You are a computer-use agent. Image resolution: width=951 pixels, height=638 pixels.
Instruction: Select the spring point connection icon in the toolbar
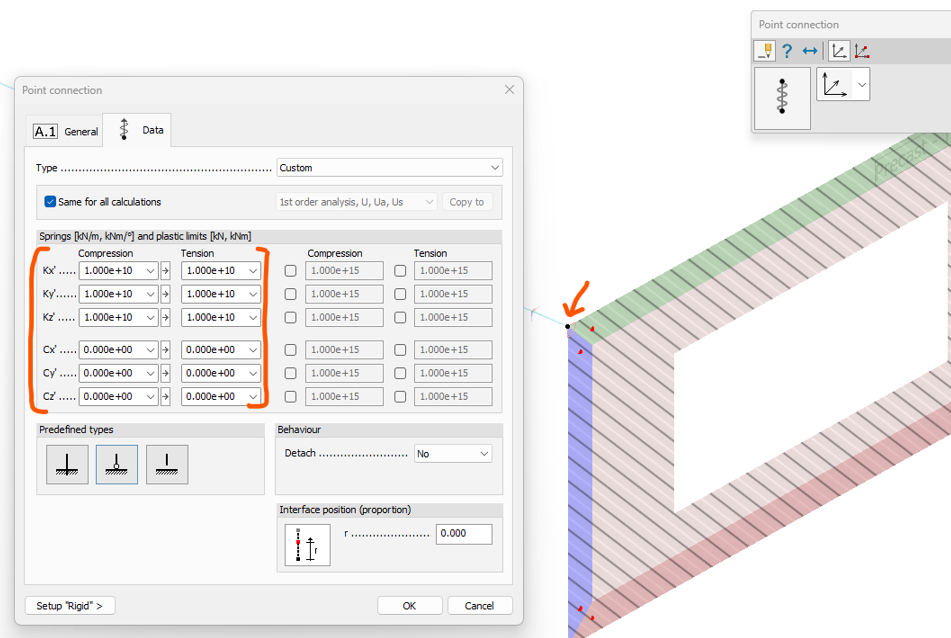[782, 98]
